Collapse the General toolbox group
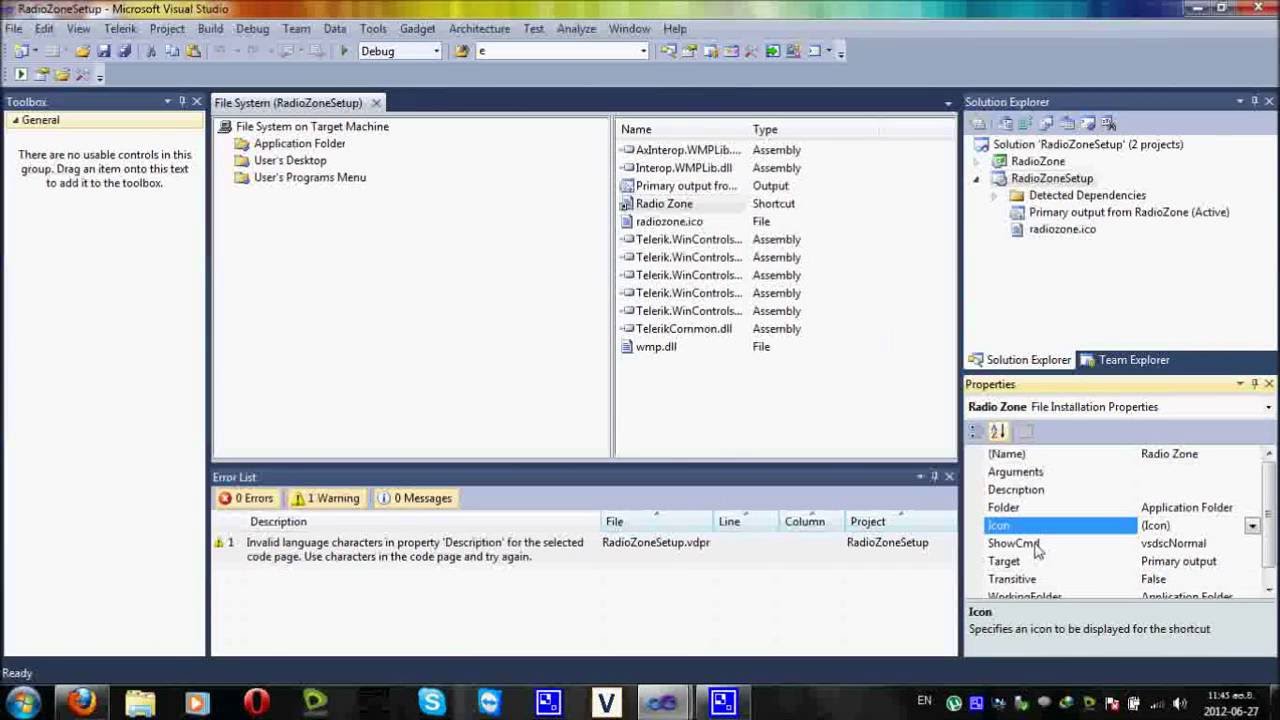 (15, 120)
